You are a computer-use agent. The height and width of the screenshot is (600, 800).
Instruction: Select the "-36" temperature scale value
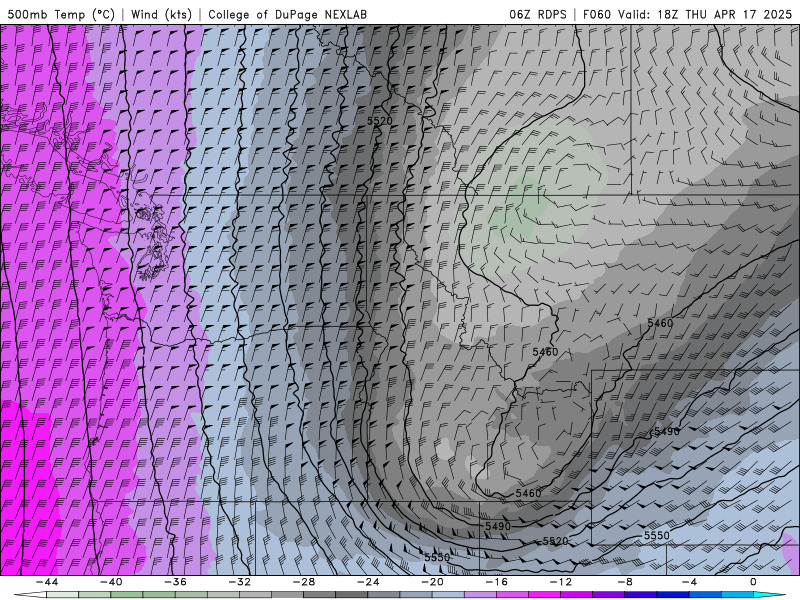click(x=175, y=582)
